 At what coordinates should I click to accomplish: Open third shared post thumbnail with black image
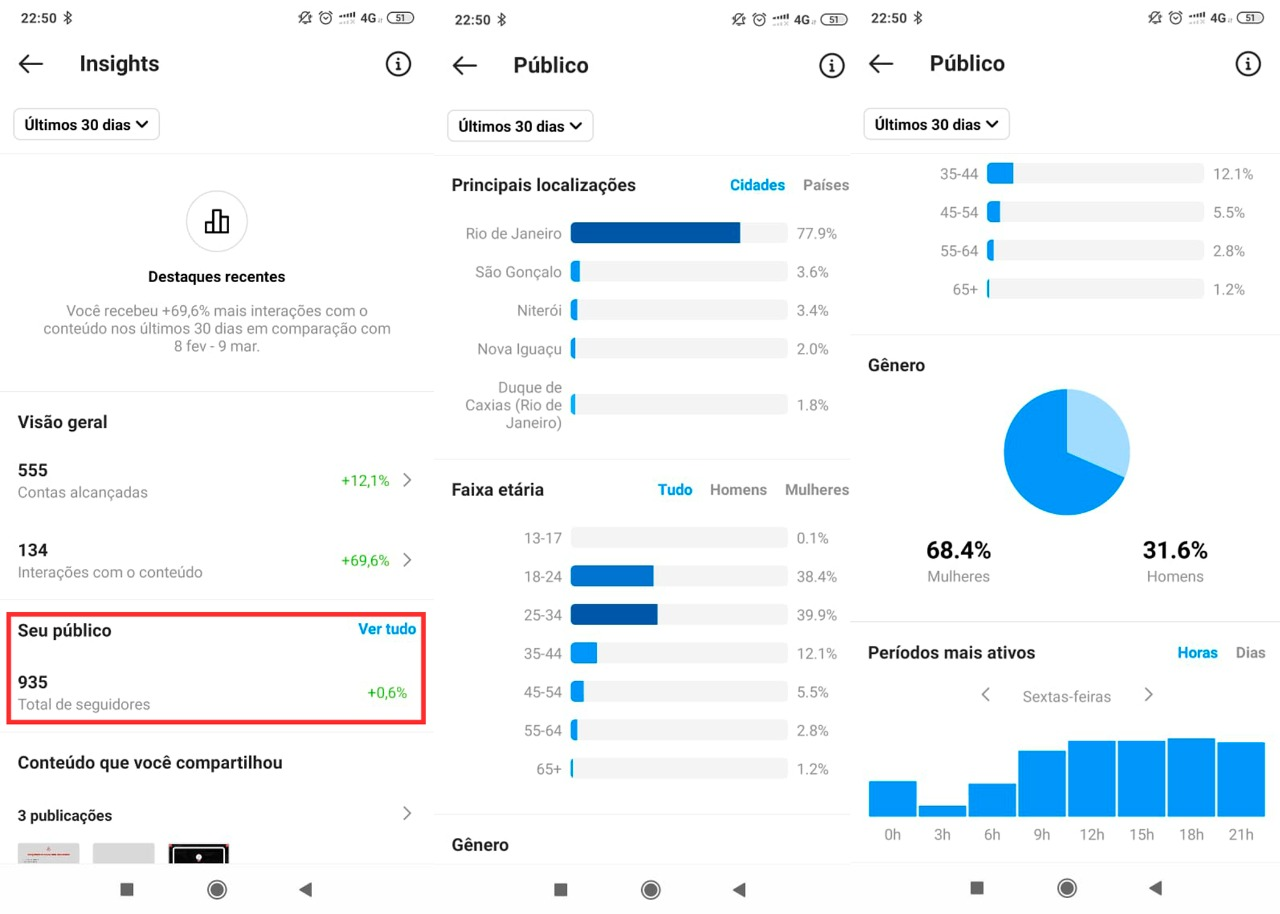point(198,853)
